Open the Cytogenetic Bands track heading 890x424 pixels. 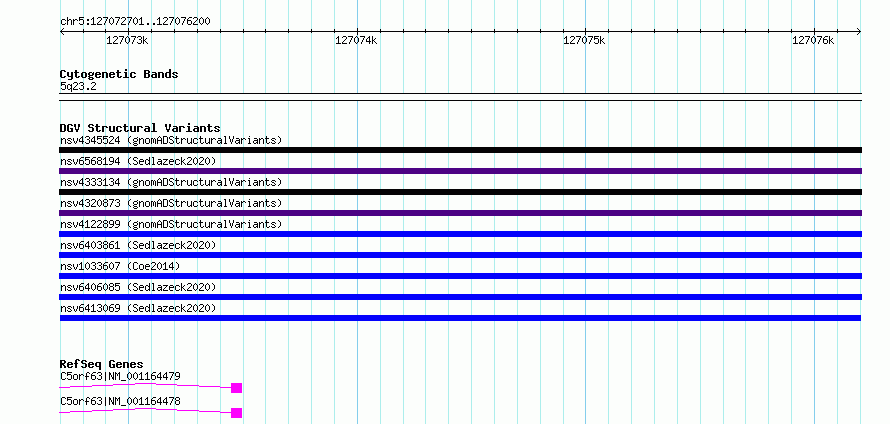[x=119, y=74]
